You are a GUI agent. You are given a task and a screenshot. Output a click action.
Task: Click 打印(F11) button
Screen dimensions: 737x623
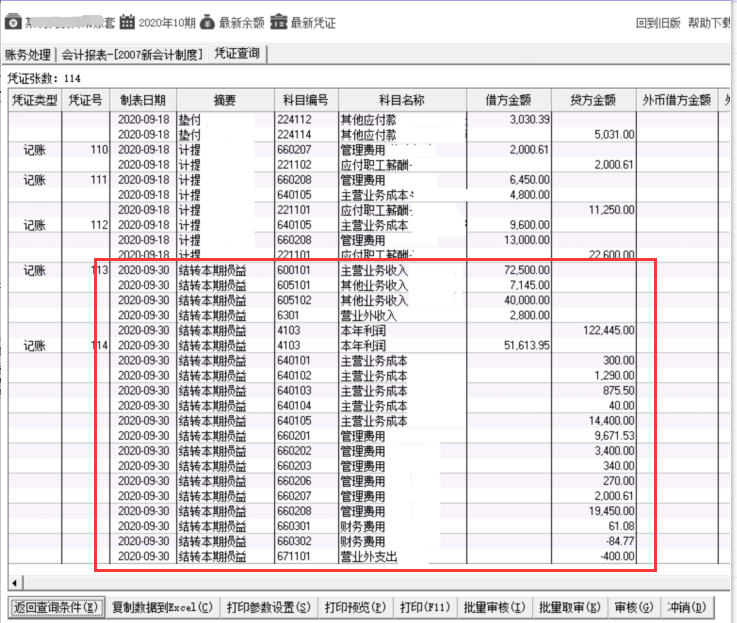click(x=425, y=607)
